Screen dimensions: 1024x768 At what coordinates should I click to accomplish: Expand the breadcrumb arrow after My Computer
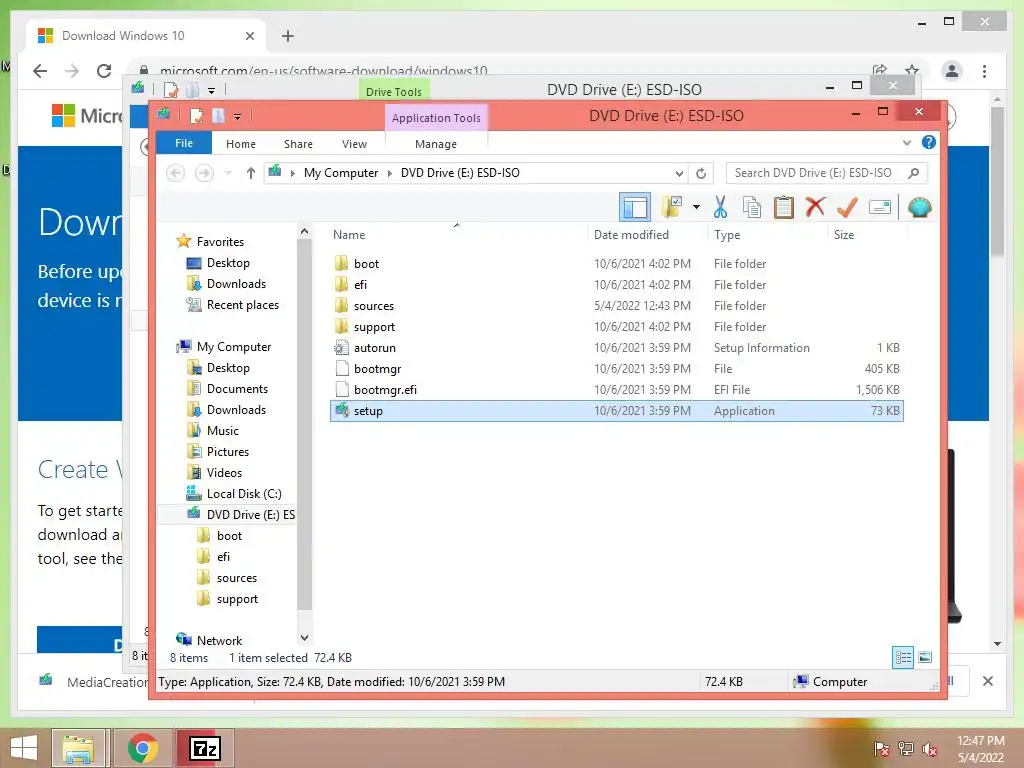(x=389, y=173)
